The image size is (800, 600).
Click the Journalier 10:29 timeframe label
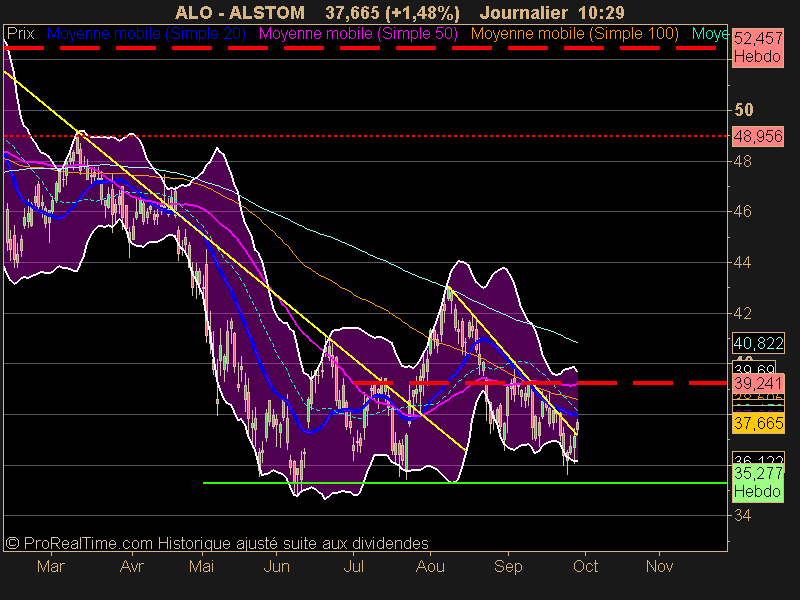[x=552, y=12]
